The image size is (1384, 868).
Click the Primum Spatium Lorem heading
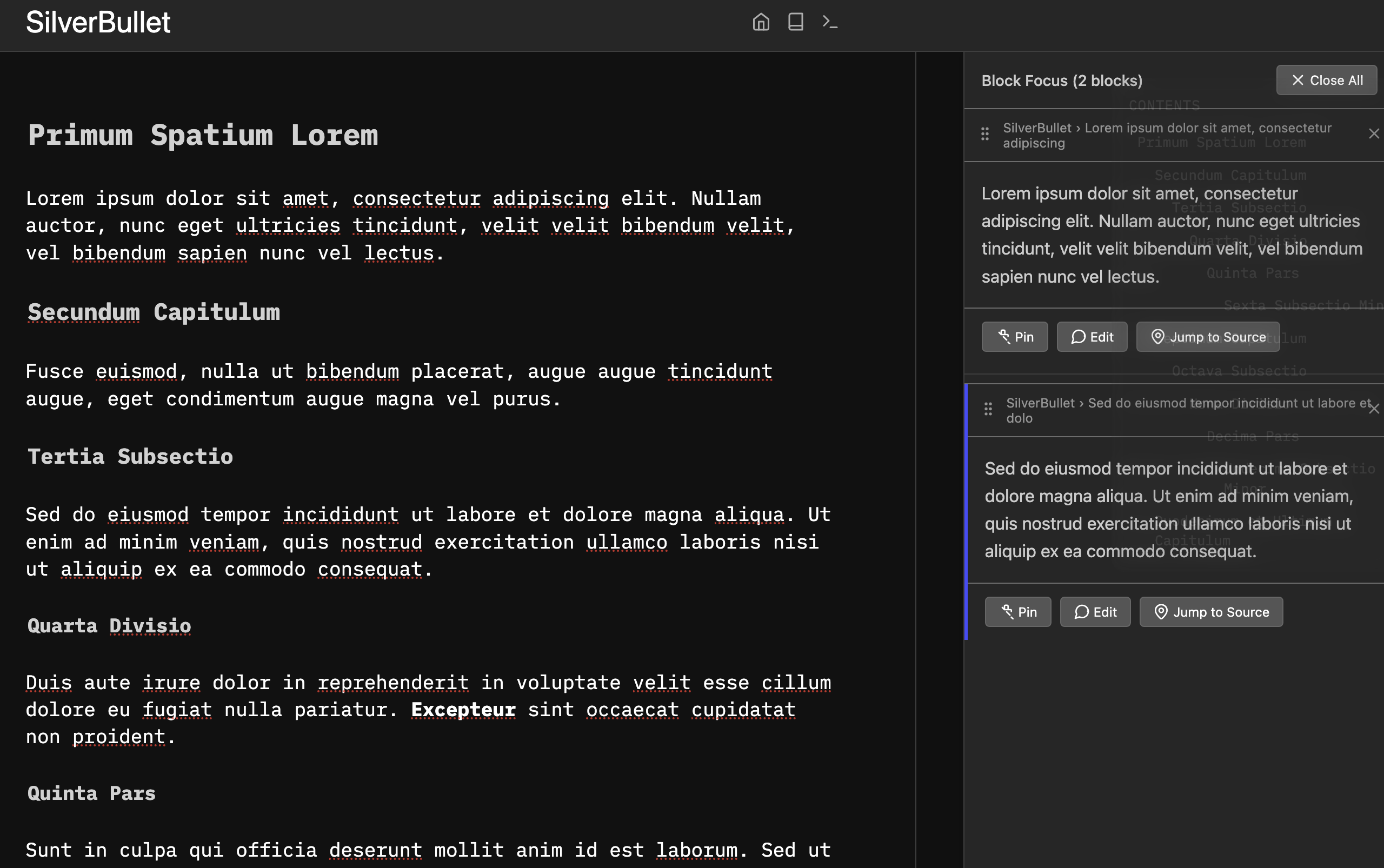pos(203,136)
